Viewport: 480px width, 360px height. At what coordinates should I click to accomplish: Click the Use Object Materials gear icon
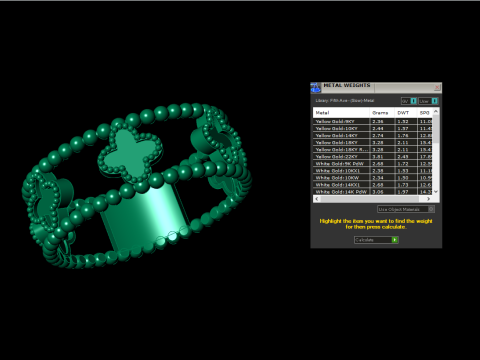pyautogui.click(x=431, y=209)
